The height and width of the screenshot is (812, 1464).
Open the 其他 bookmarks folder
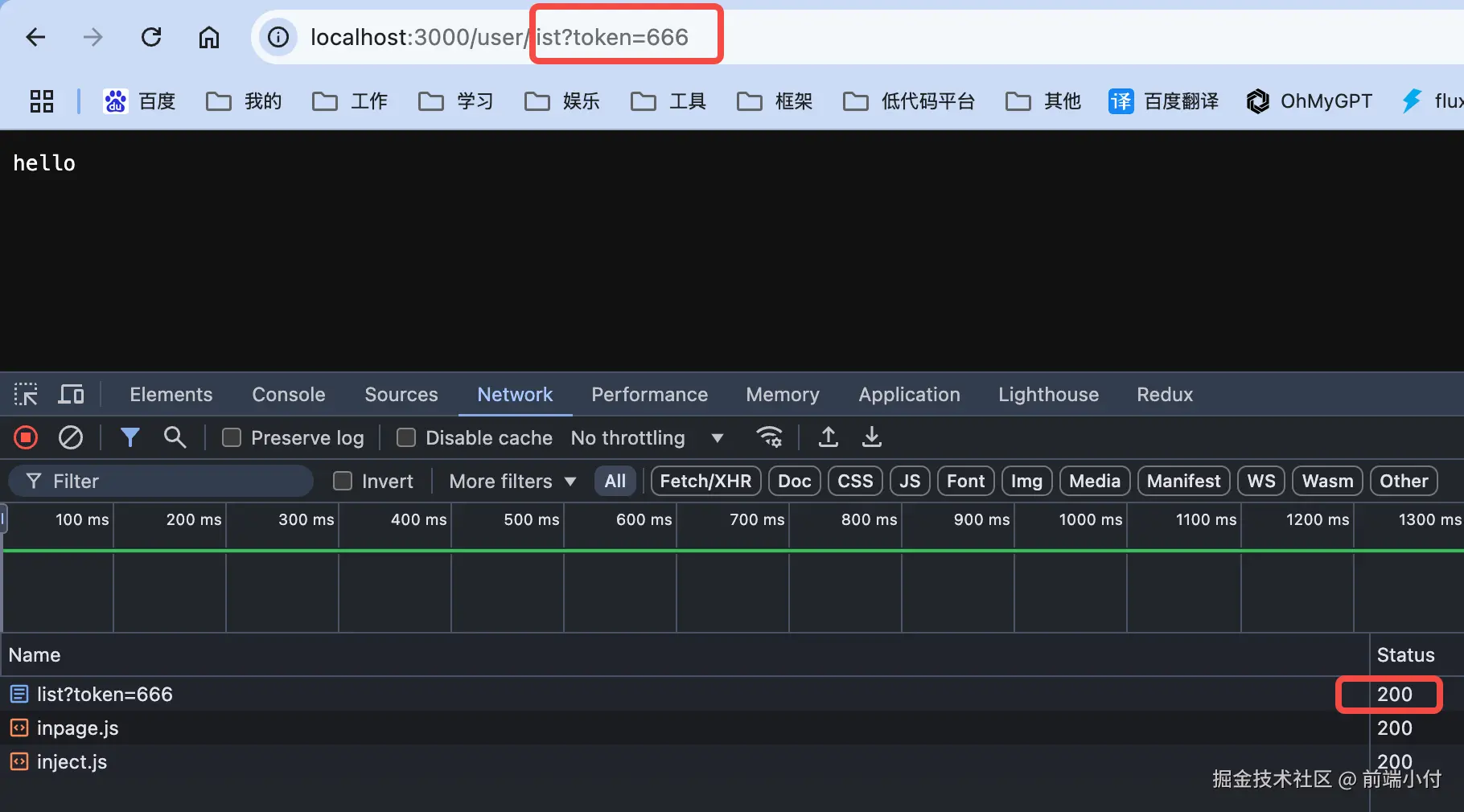coord(1043,101)
